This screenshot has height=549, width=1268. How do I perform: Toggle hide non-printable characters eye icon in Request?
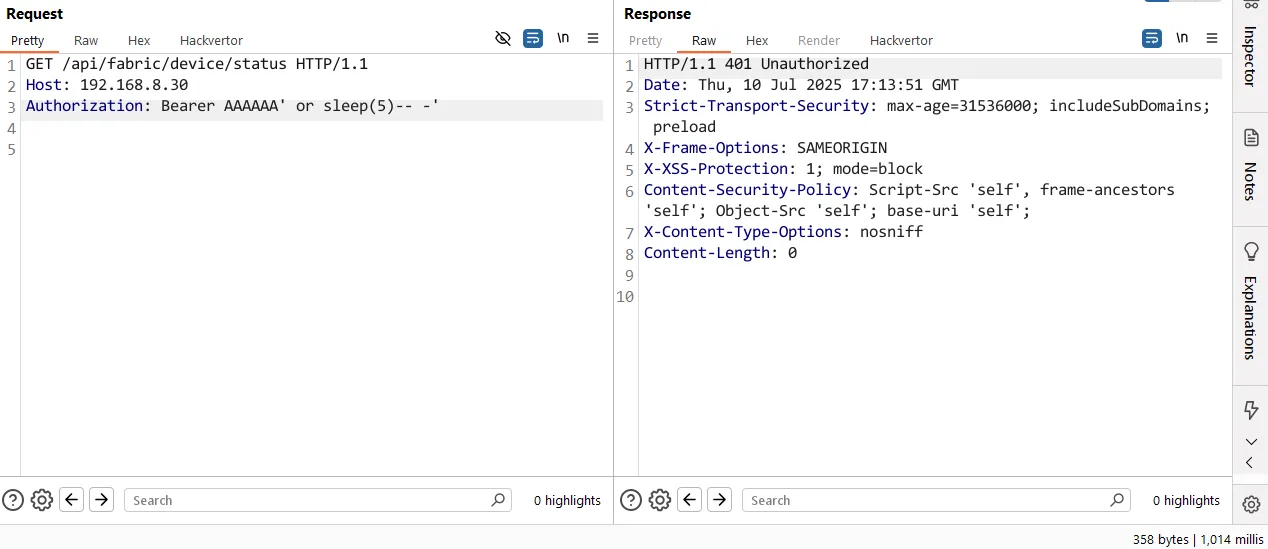pos(503,38)
